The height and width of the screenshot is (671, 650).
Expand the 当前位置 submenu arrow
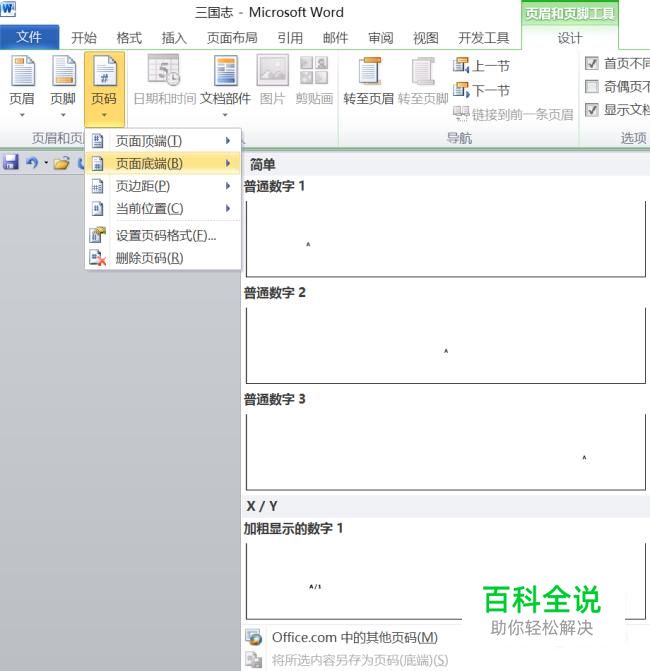[228, 209]
